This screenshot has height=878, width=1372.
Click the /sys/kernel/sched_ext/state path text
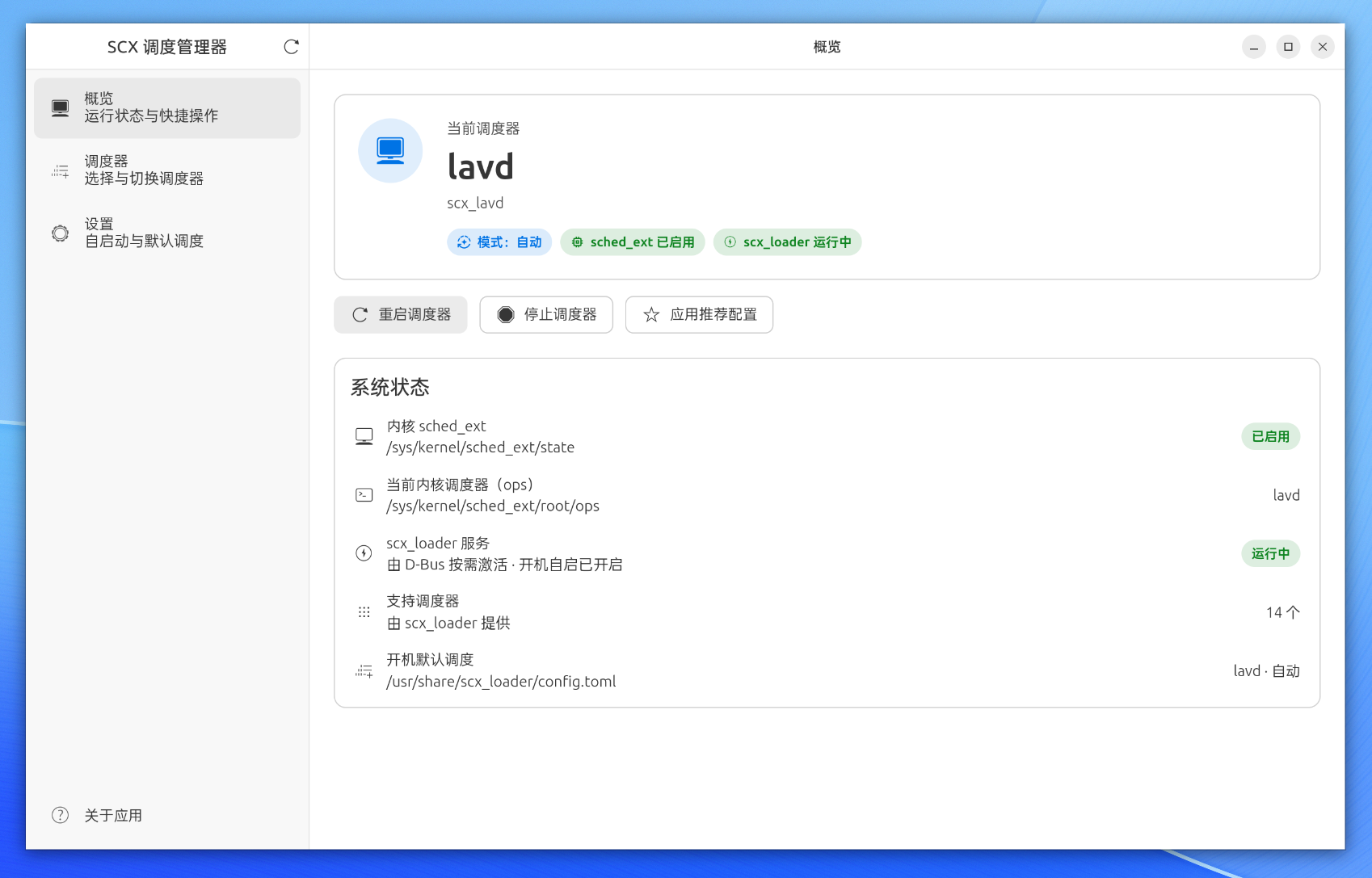(x=481, y=447)
